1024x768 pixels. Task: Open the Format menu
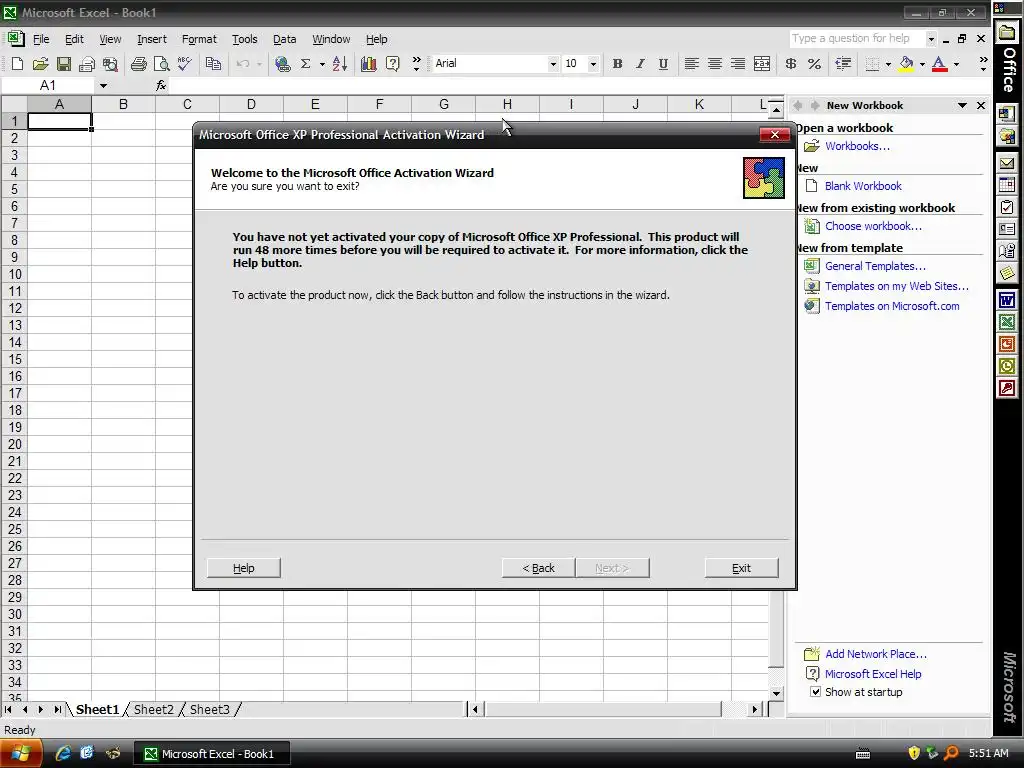(199, 39)
